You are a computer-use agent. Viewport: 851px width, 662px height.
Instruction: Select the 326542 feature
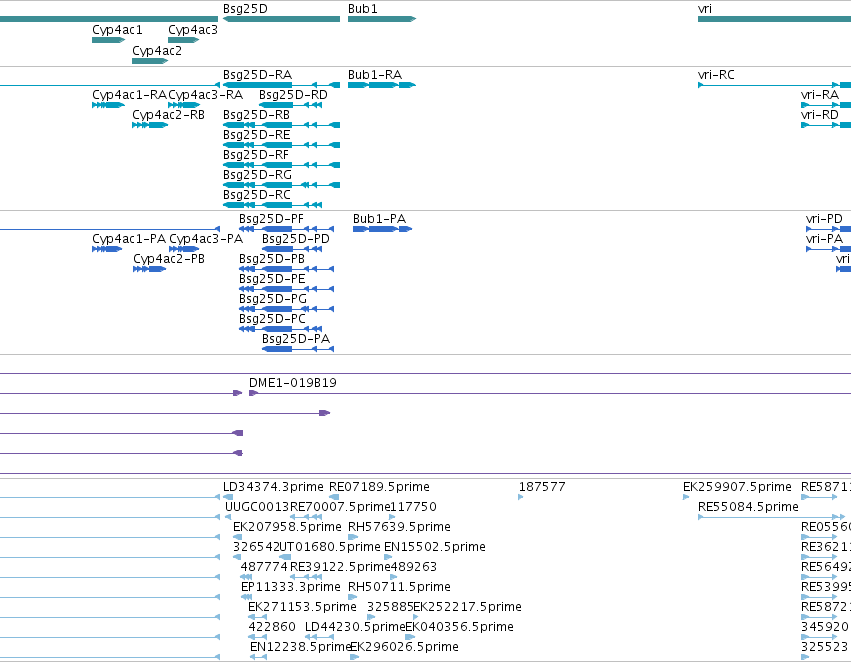pos(237,557)
